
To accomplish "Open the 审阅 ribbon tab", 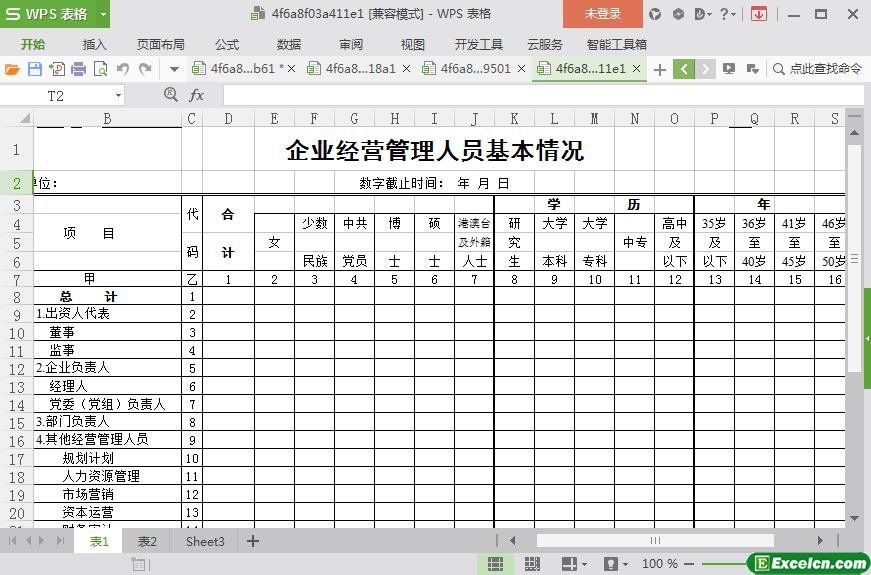I will [x=351, y=44].
